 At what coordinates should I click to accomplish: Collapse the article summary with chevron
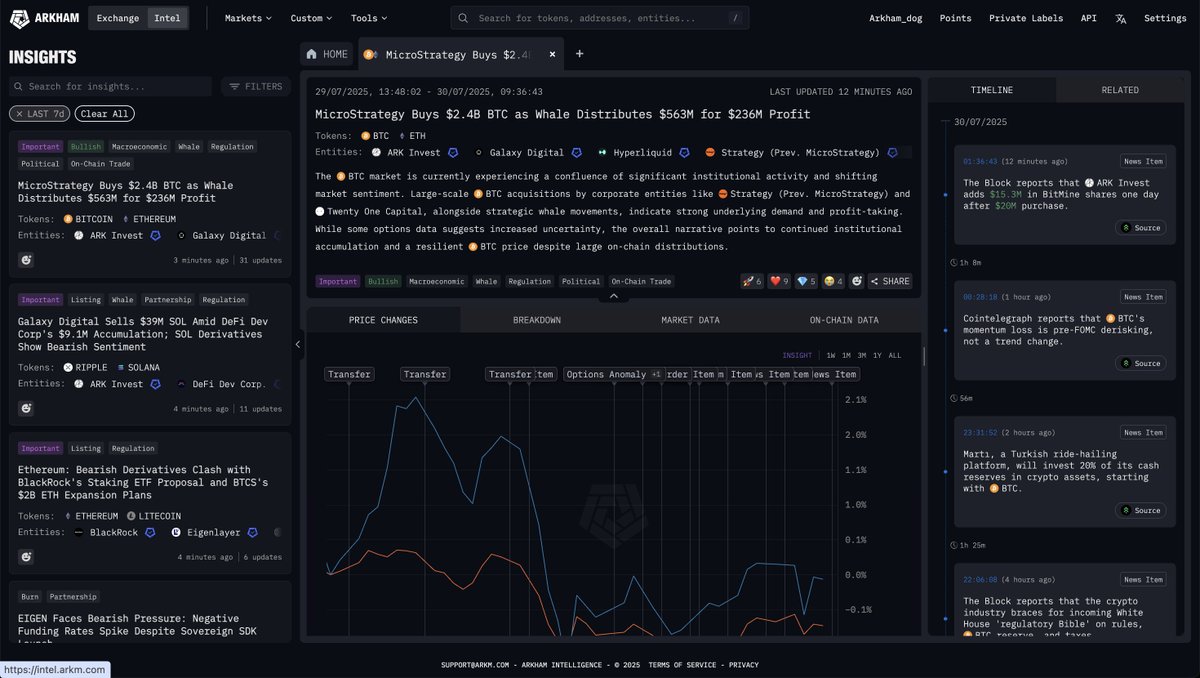coord(614,296)
